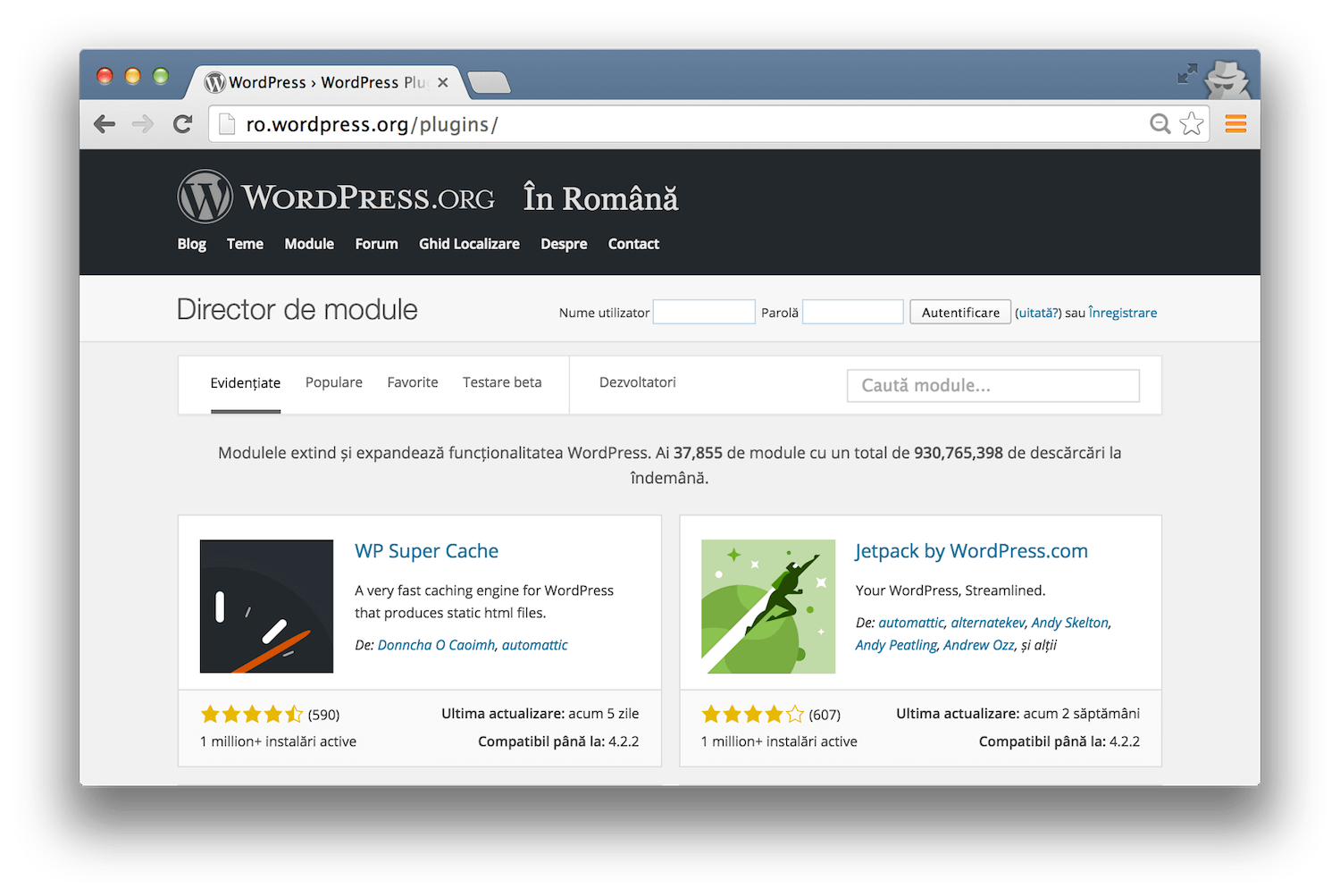This screenshot has width=1340, height=896.
Task: Click the Jetpack star rating
Action: coord(753,714)
